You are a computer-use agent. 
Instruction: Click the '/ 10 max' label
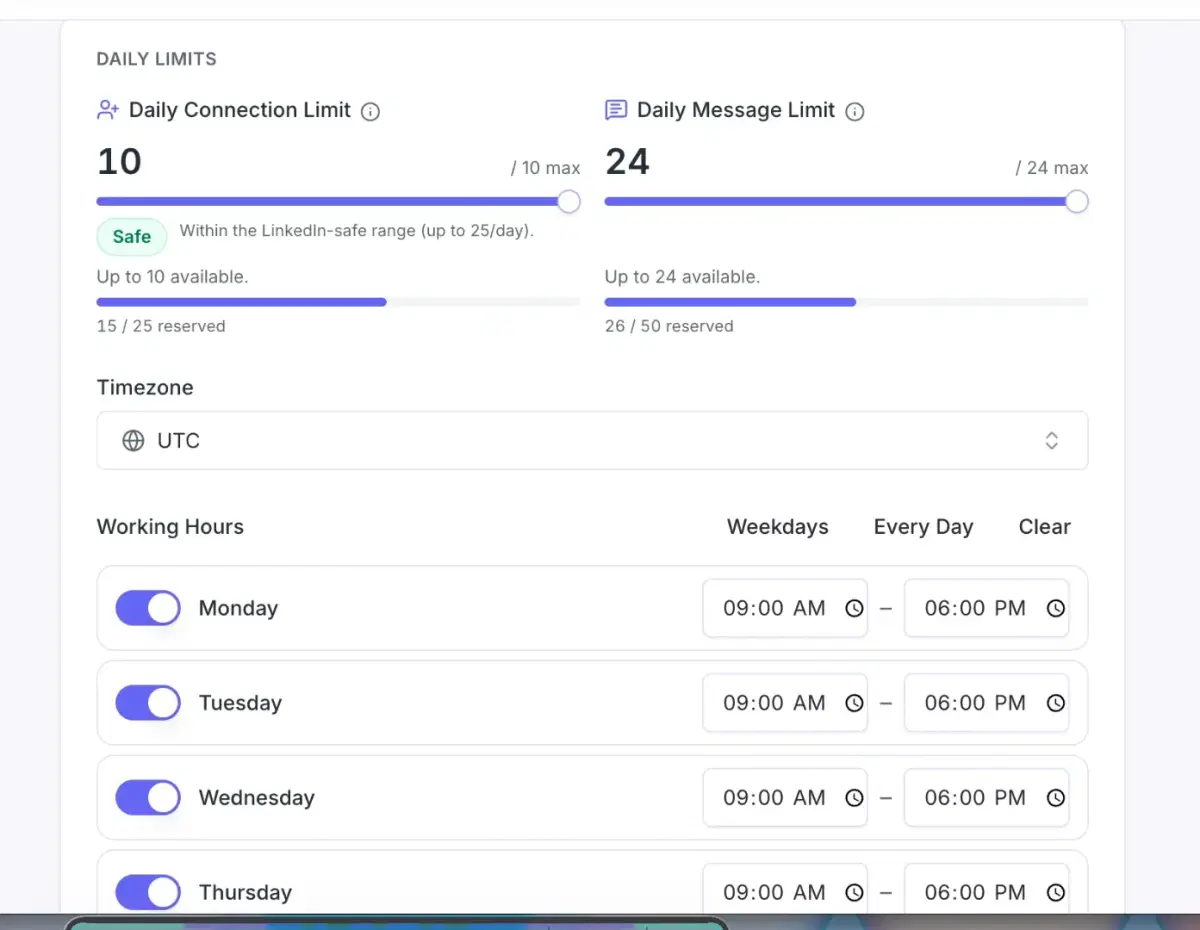(x=545, y=168)
